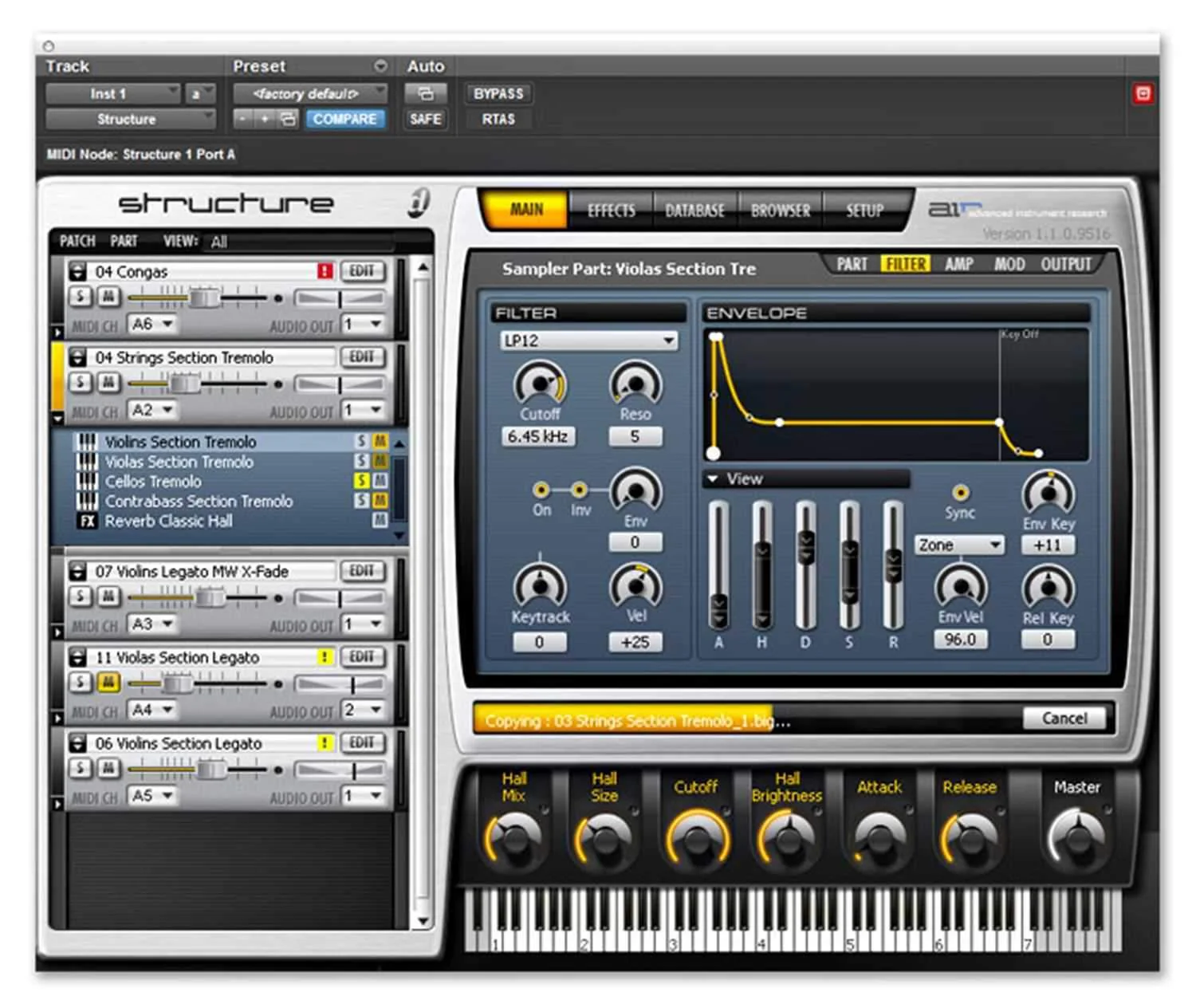Toggle solo on the Cellos Tremolo part
The image size is (1196, 1008).
tap(362, 481)
